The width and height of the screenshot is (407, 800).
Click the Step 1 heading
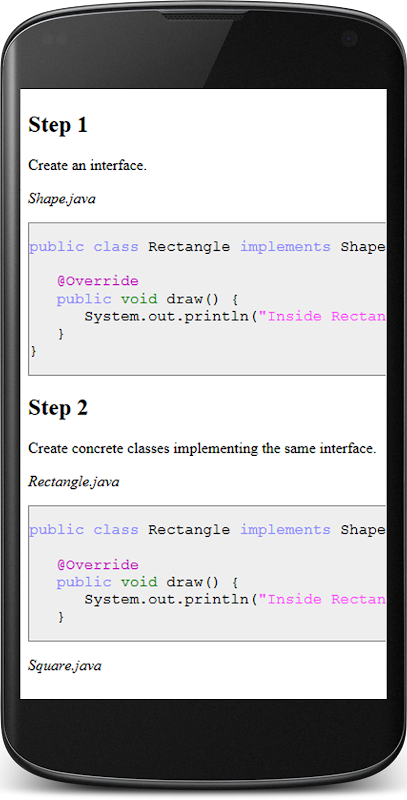[58, 125]
